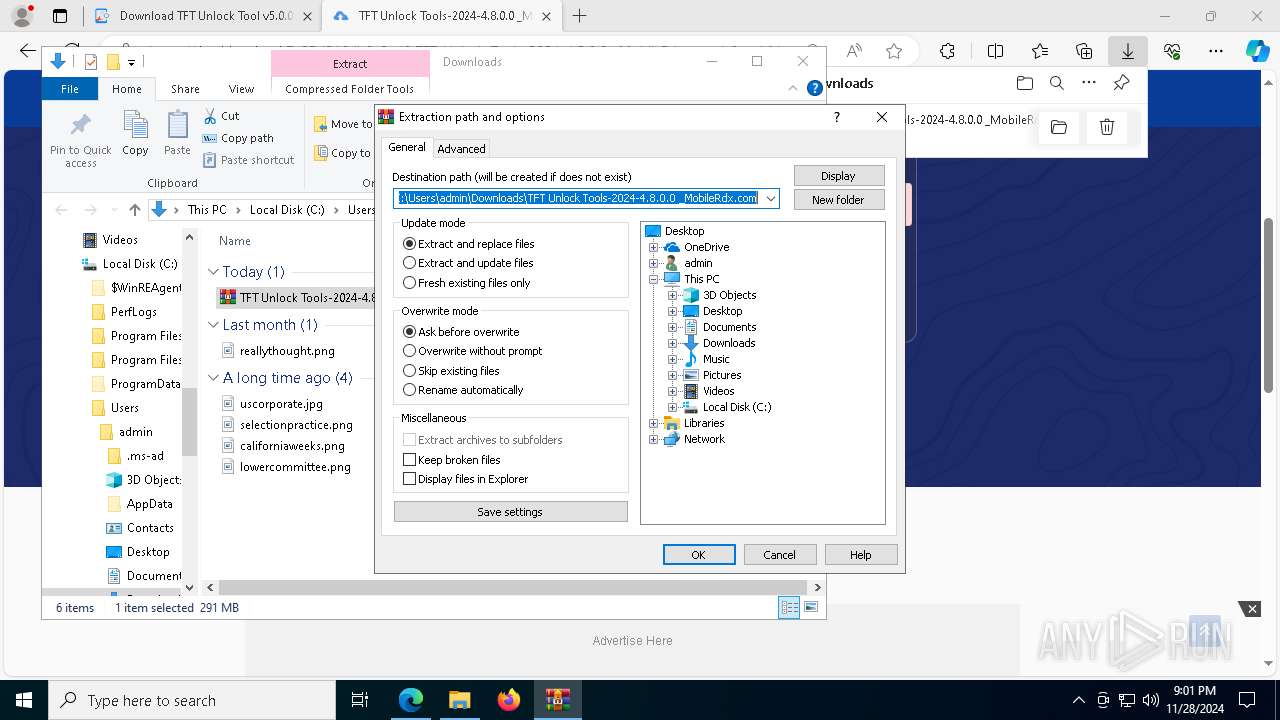Click the Help button in dialog
Viewport: 1280px width, 720px height.
(860, 554)
